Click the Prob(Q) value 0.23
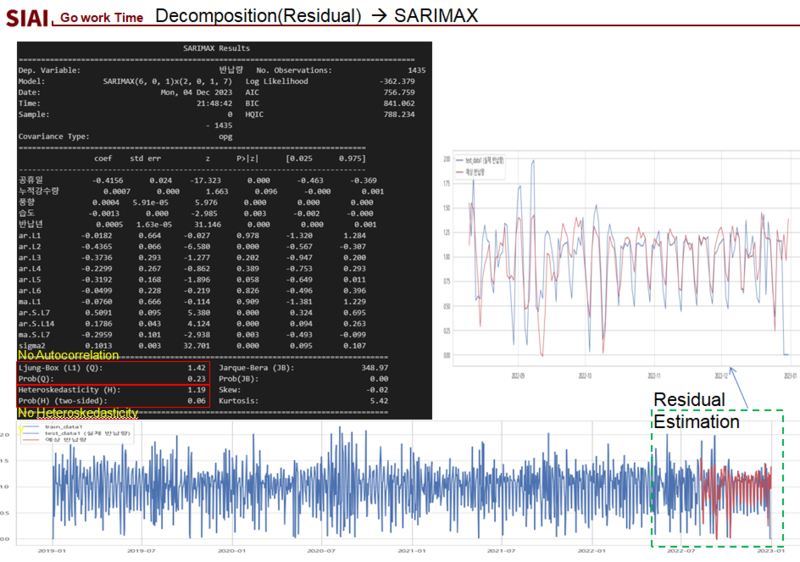 pyautogui.click(x=197, y=379)
